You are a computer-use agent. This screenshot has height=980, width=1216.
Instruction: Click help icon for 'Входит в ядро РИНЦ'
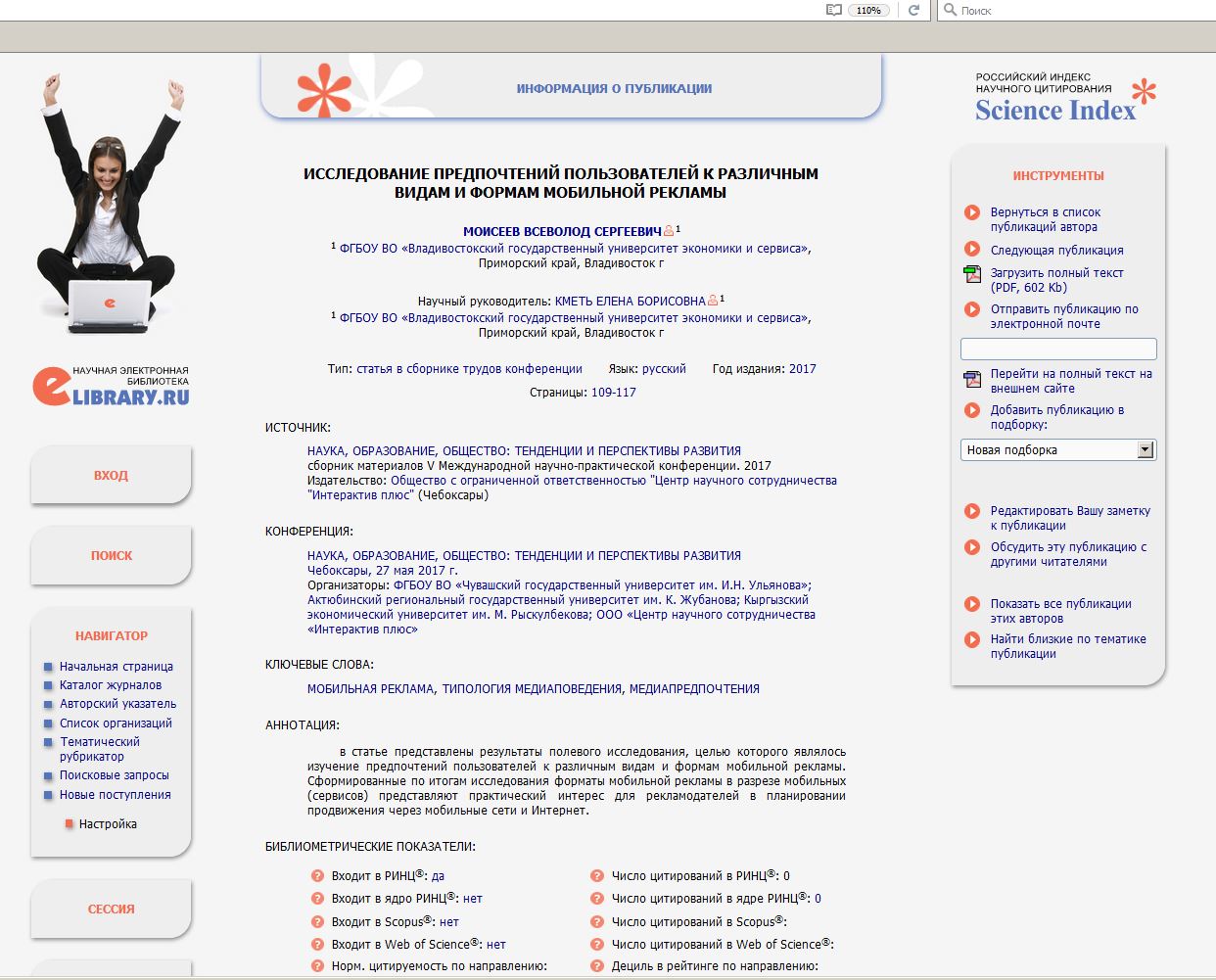(317, 898)
